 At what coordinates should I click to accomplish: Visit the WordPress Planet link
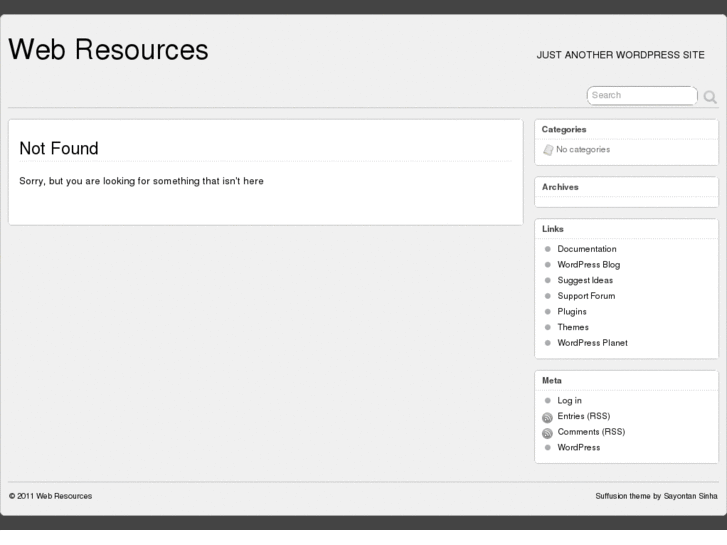(592, 343)
